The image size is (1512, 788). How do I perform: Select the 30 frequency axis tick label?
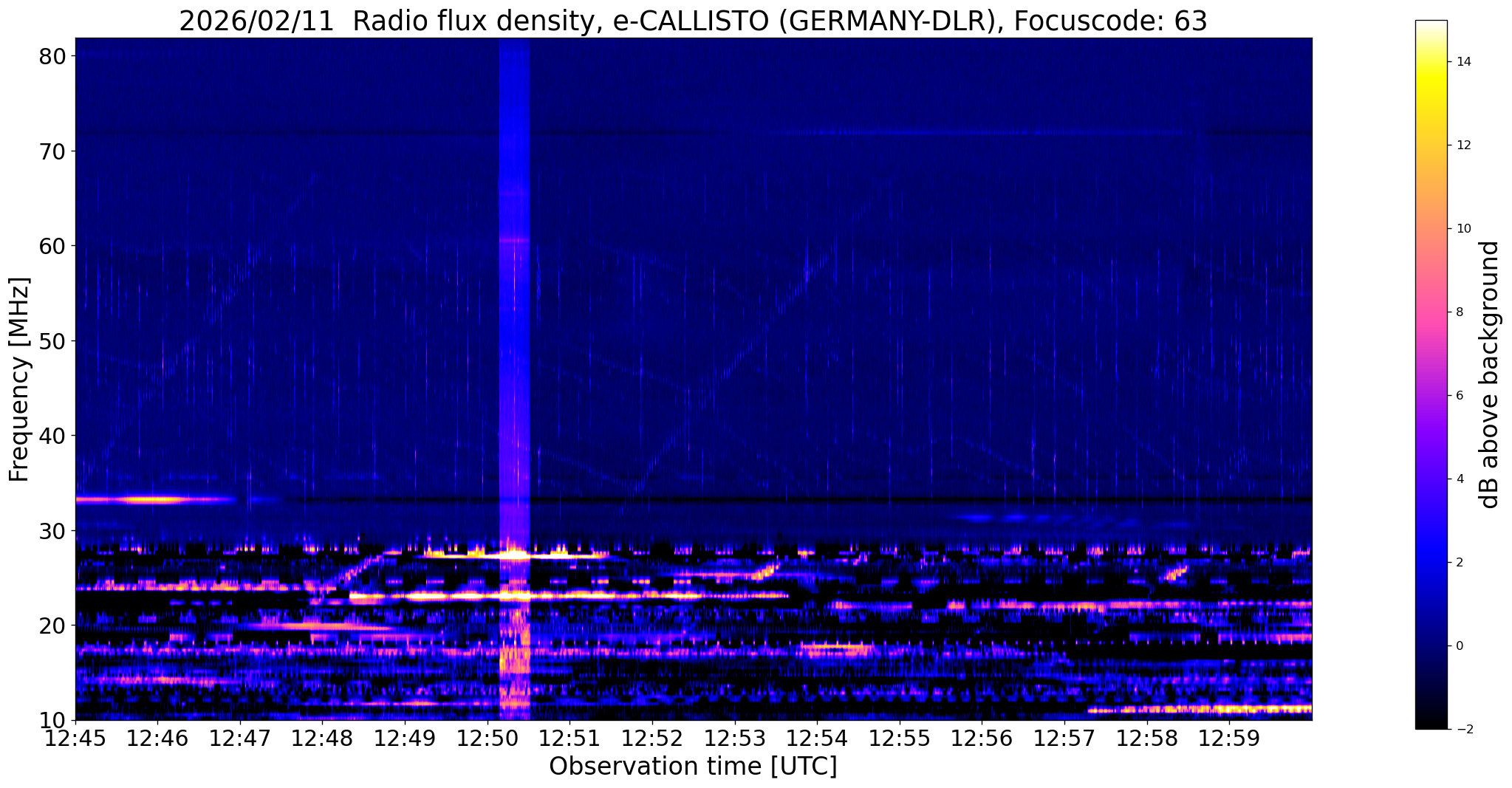pyautogui.click(x=54, y=531)
